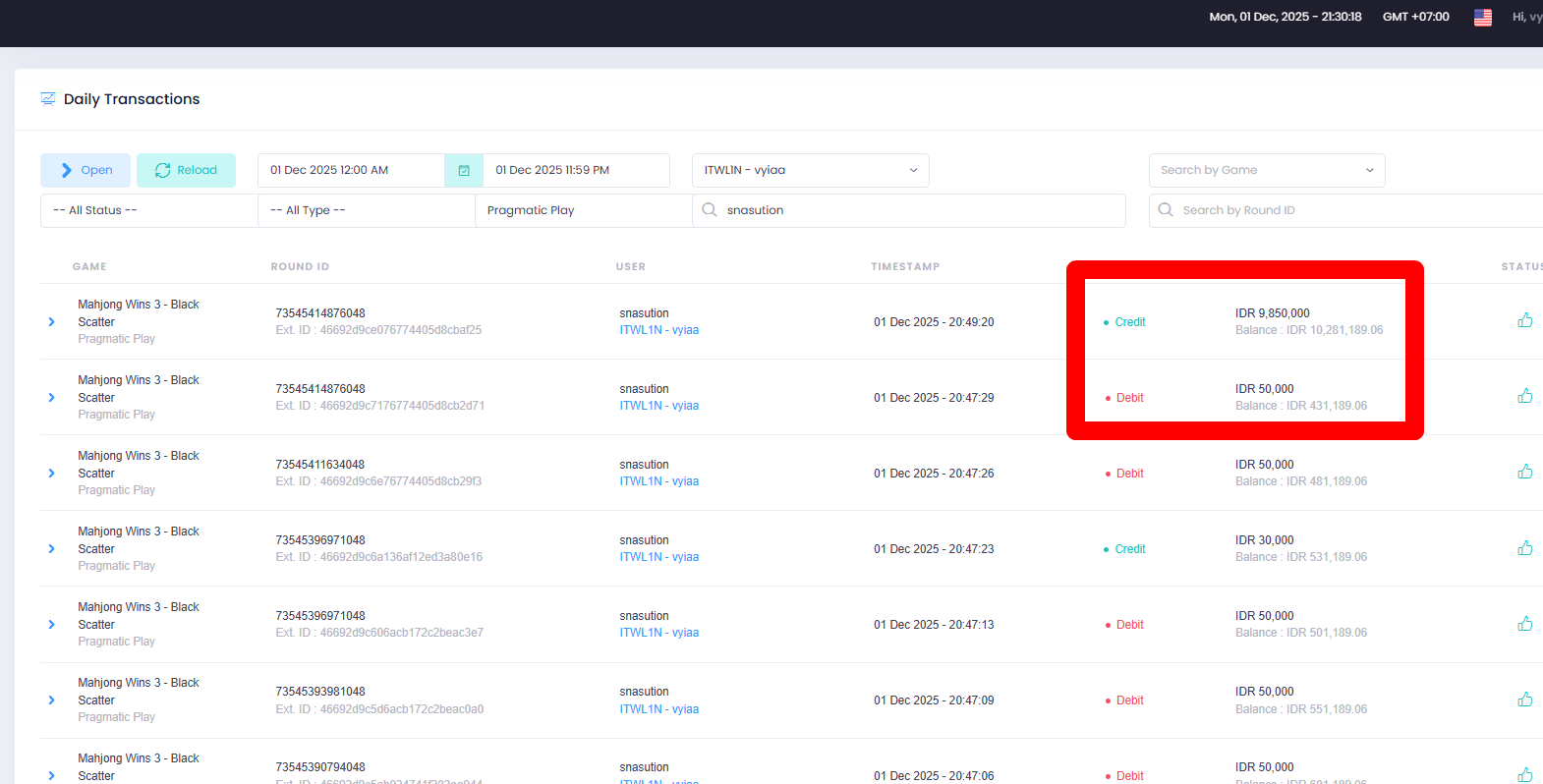Click the Open button
The height and width of the screenshot is (784, 1543).
coord(86,170)
